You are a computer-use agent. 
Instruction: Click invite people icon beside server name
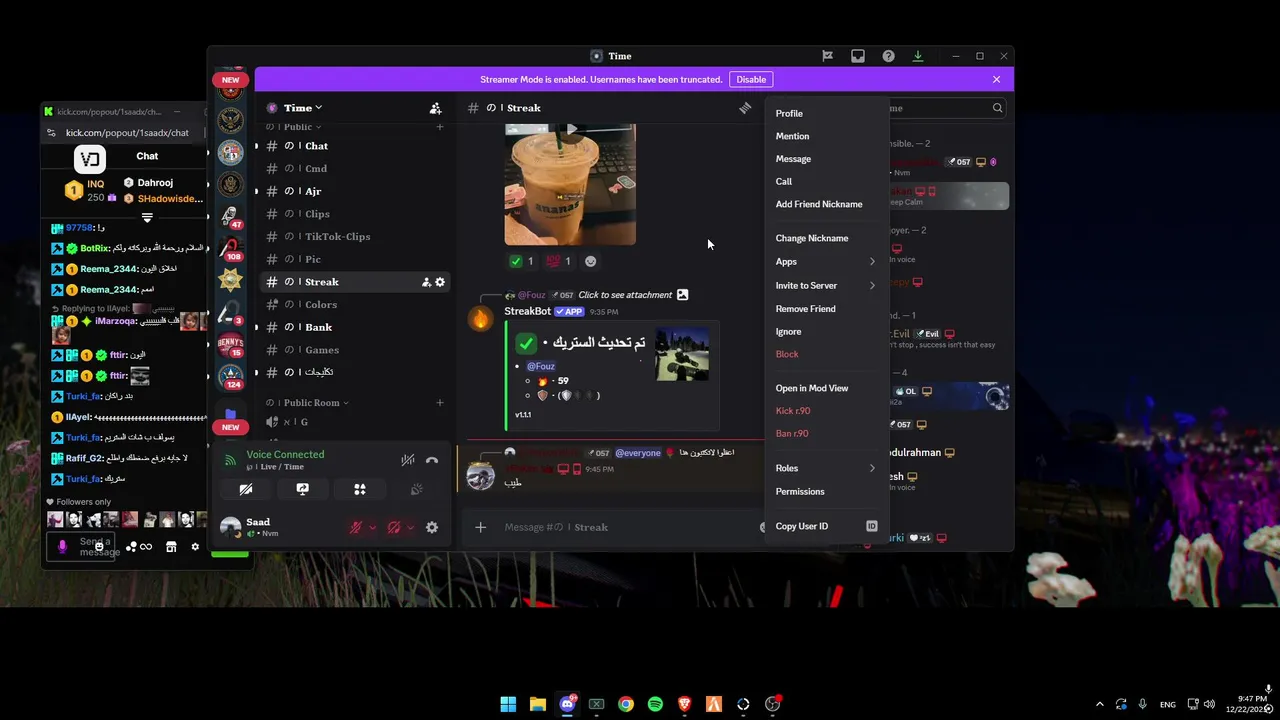[x=435, y=108]
